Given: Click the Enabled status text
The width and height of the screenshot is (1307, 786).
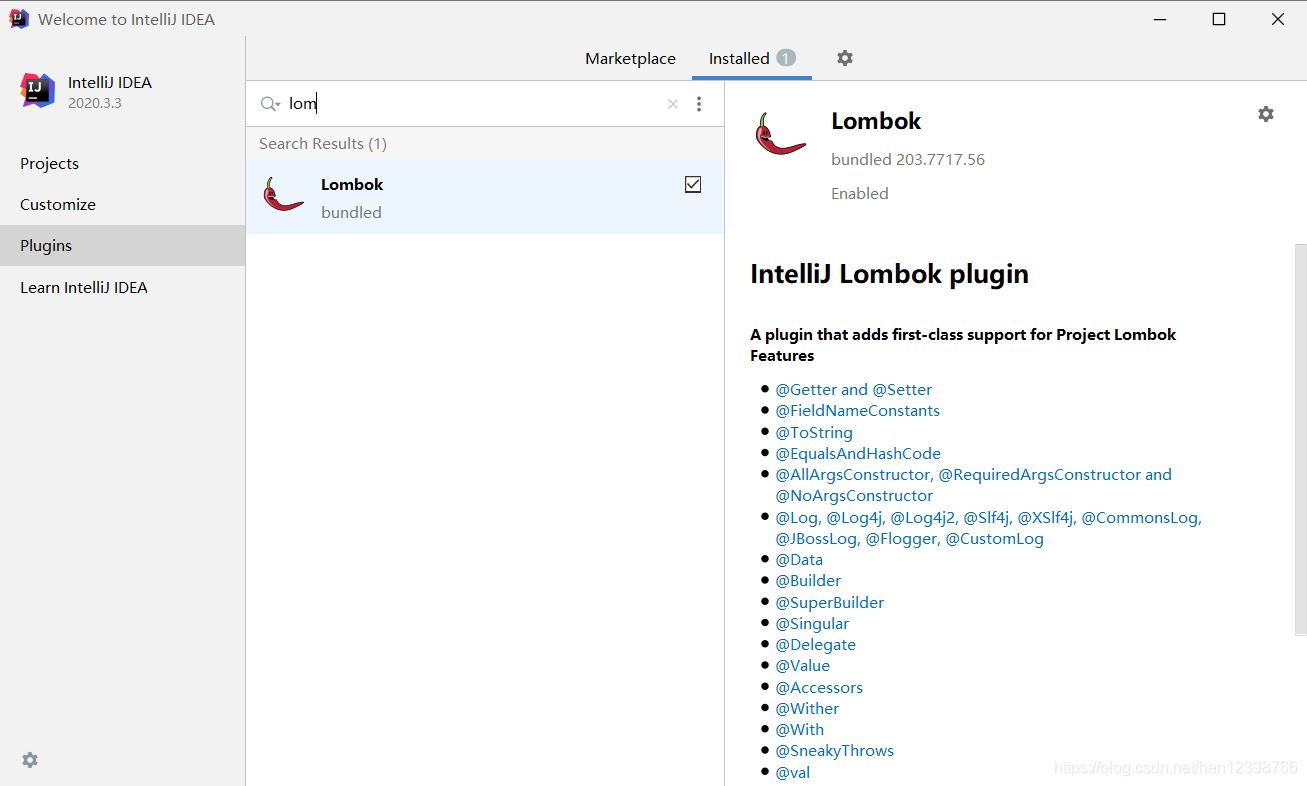Looking at the screenshot, I should [859, 193].
